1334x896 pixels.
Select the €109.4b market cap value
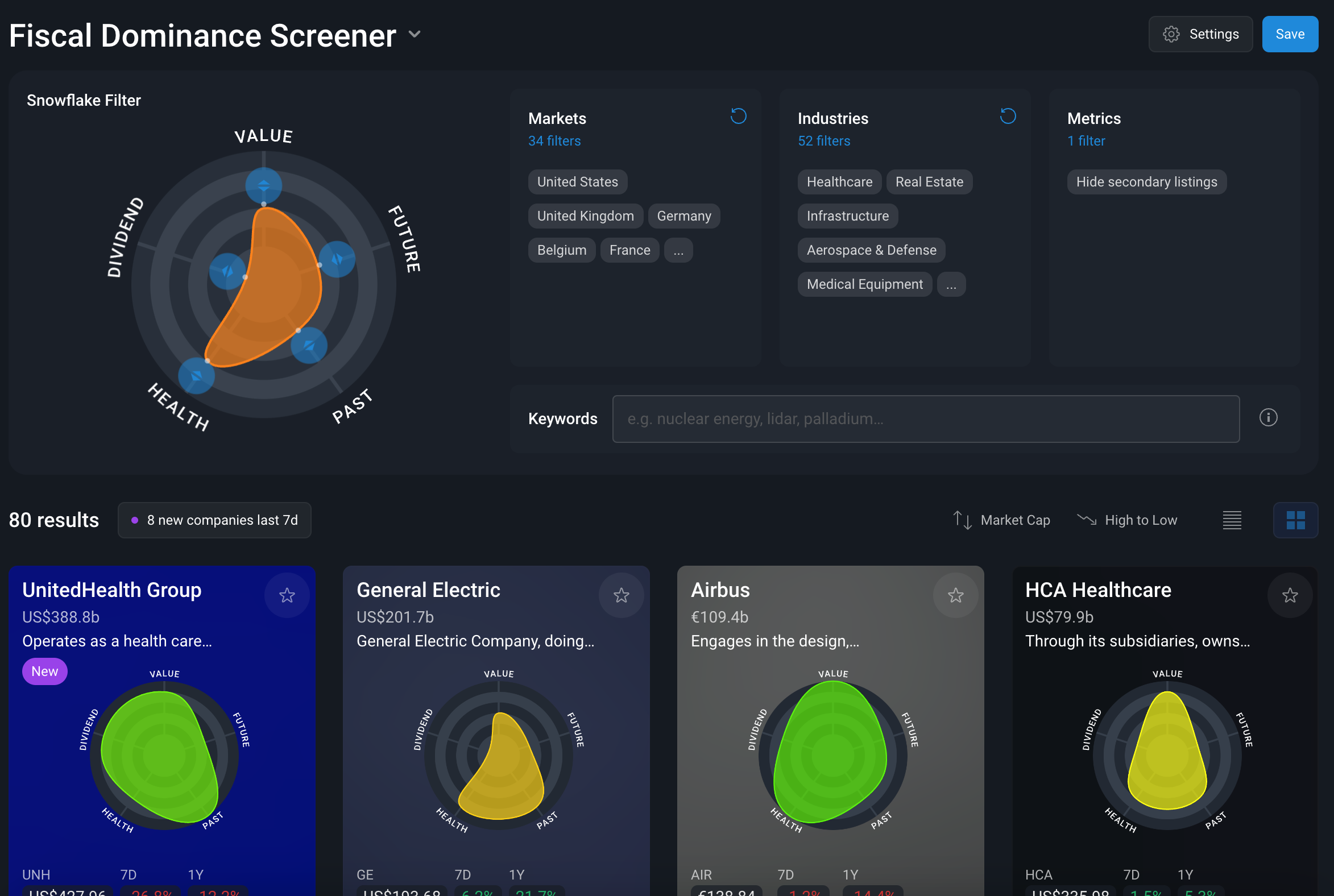tap(719, 617)
